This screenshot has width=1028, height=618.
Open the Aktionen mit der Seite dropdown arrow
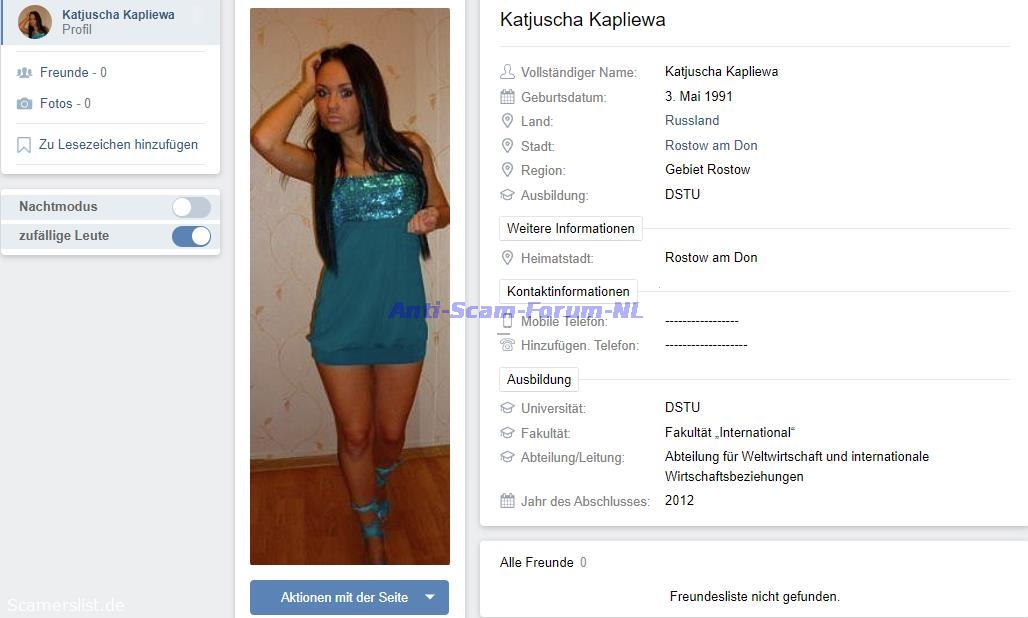[x=430, y=597]
